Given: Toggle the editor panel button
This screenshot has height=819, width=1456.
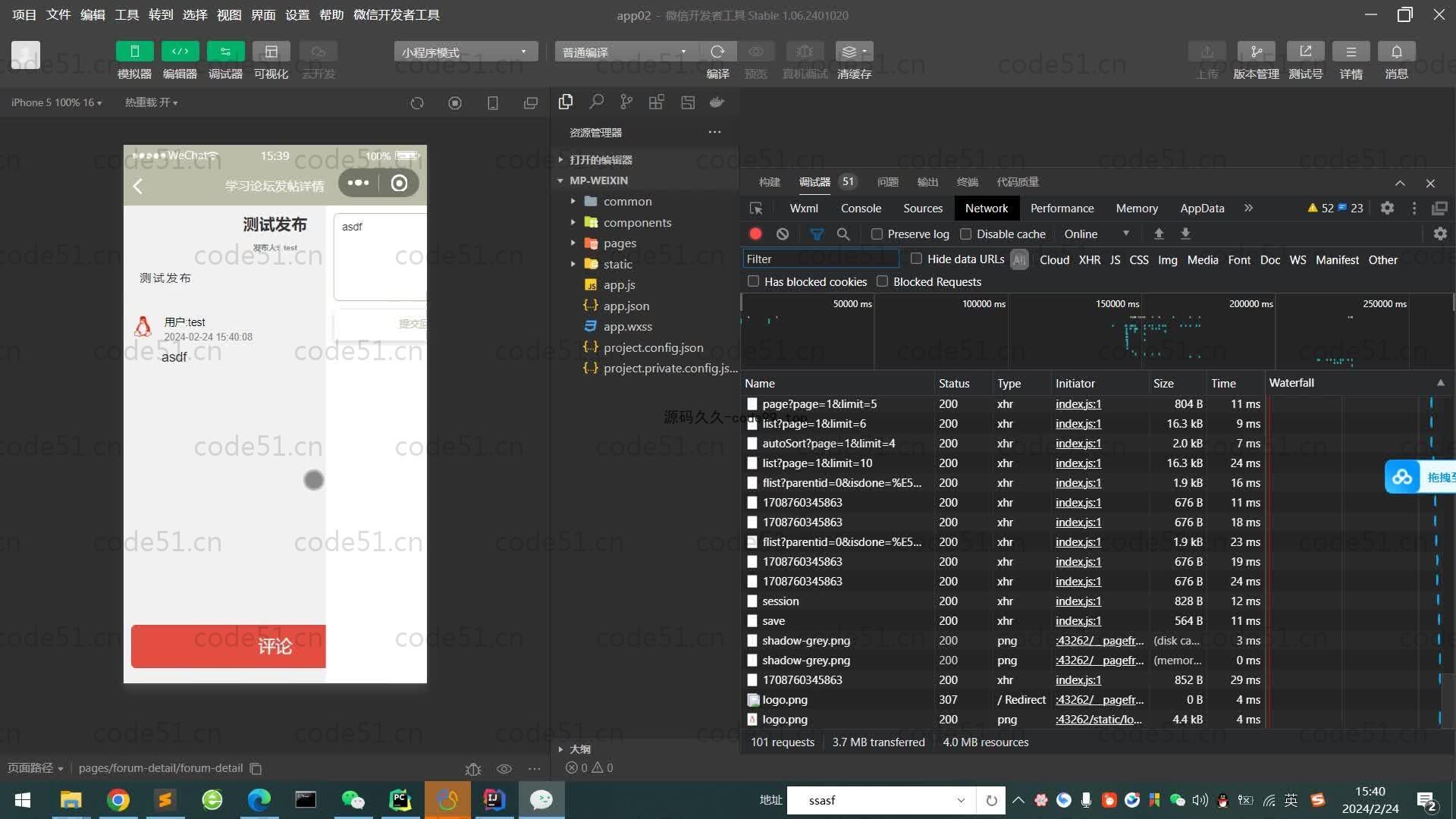Looking at the screenshot, I should (180, 52).
